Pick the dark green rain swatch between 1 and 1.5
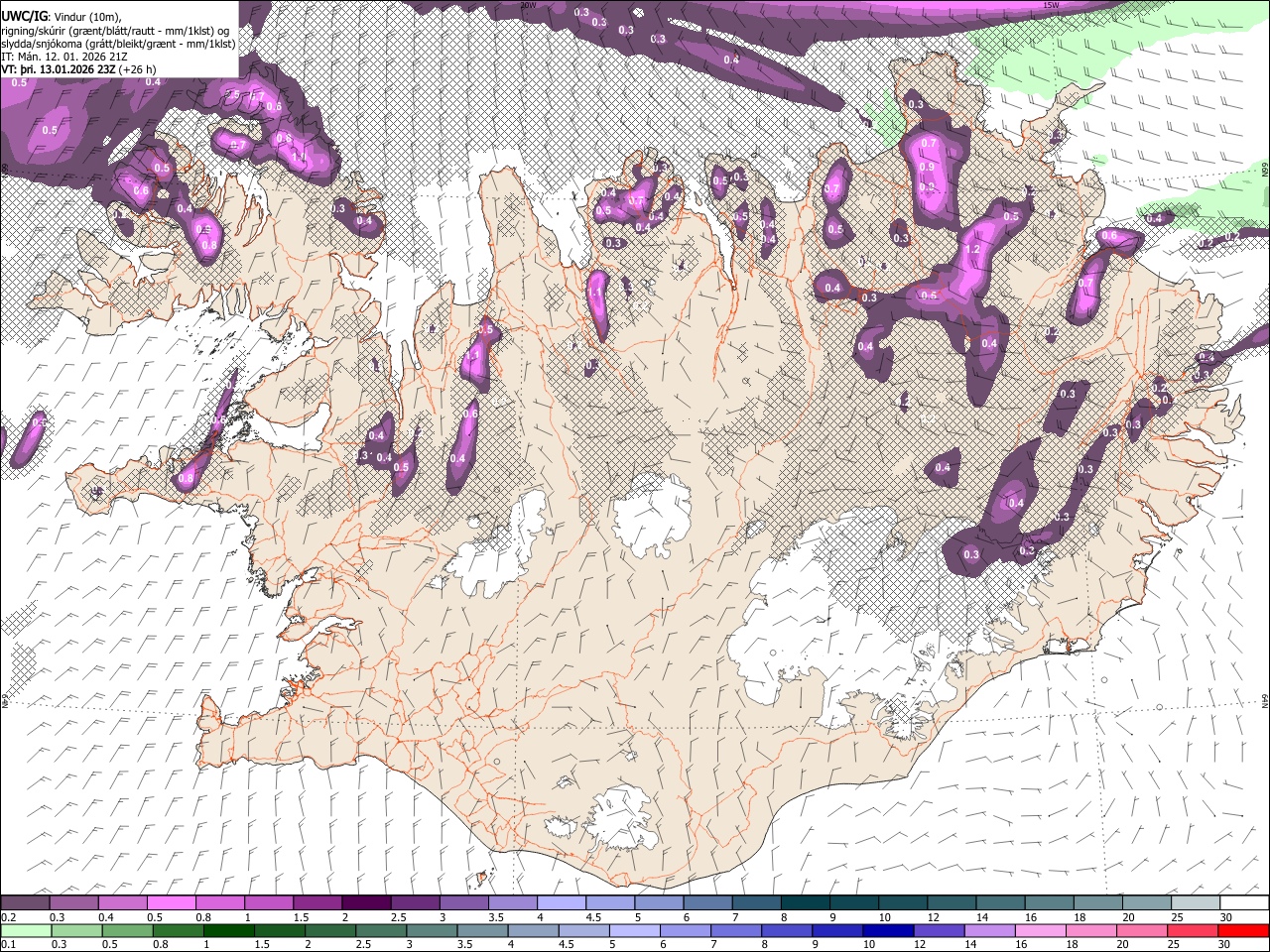This screenshot has width=1270, height=952. [229, 930]
